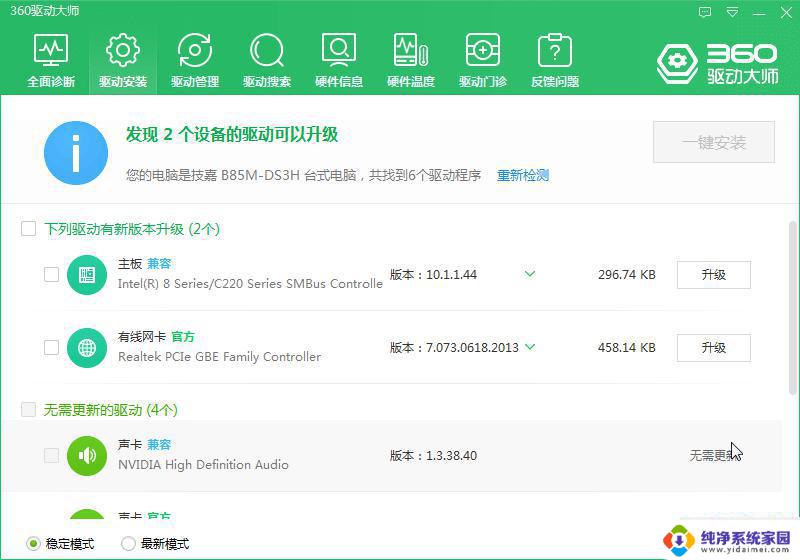
Task: Open 驱动搜索 driver search icon
Action: [x=267, y=60]
